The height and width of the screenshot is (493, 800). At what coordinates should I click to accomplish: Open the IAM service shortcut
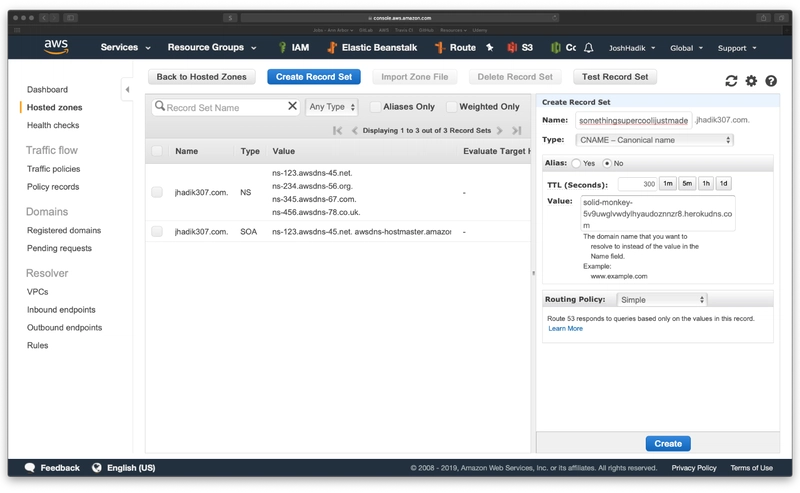pyautogui.click(x=291, y=48)
